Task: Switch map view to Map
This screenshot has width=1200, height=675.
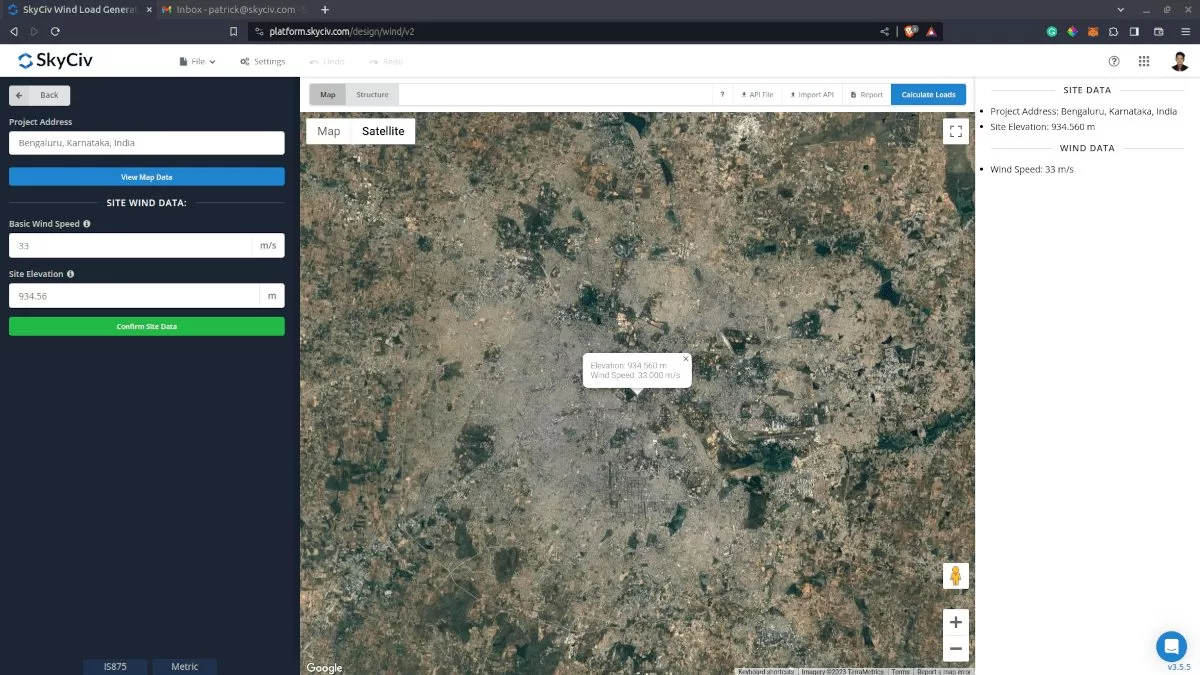Action: point(329,131)
